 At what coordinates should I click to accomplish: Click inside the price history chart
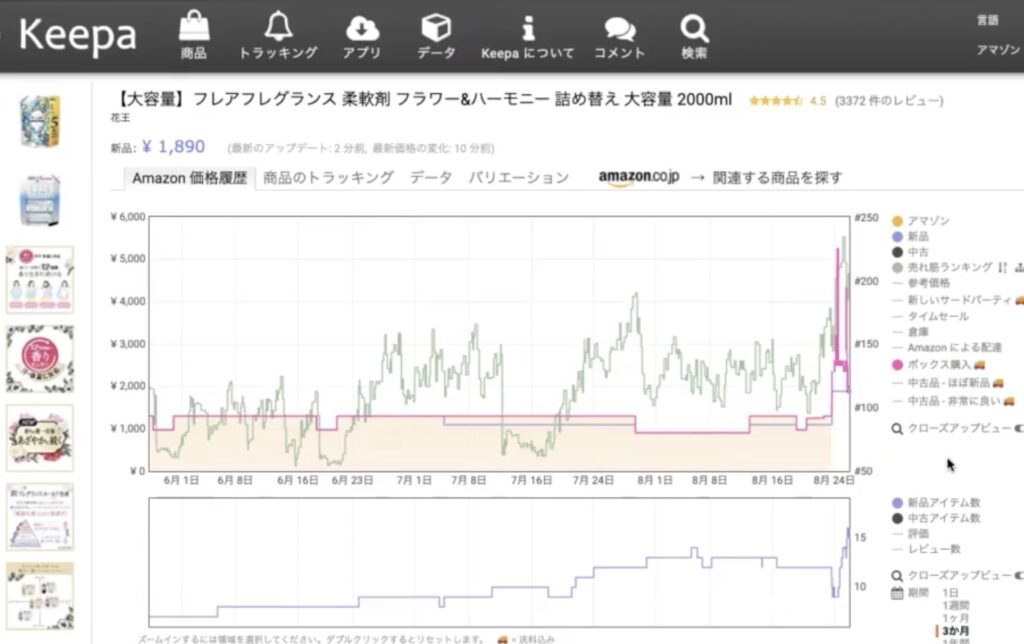coord(500,344)
